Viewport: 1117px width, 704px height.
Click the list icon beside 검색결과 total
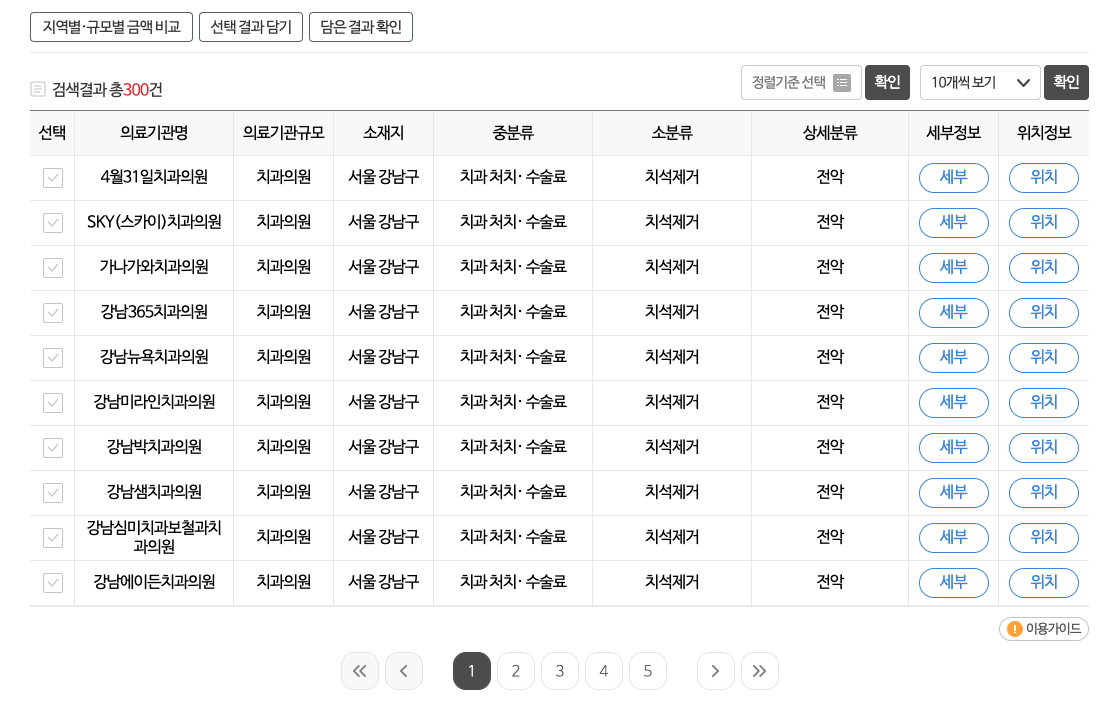pyautogui.click(x=36, y=90)
